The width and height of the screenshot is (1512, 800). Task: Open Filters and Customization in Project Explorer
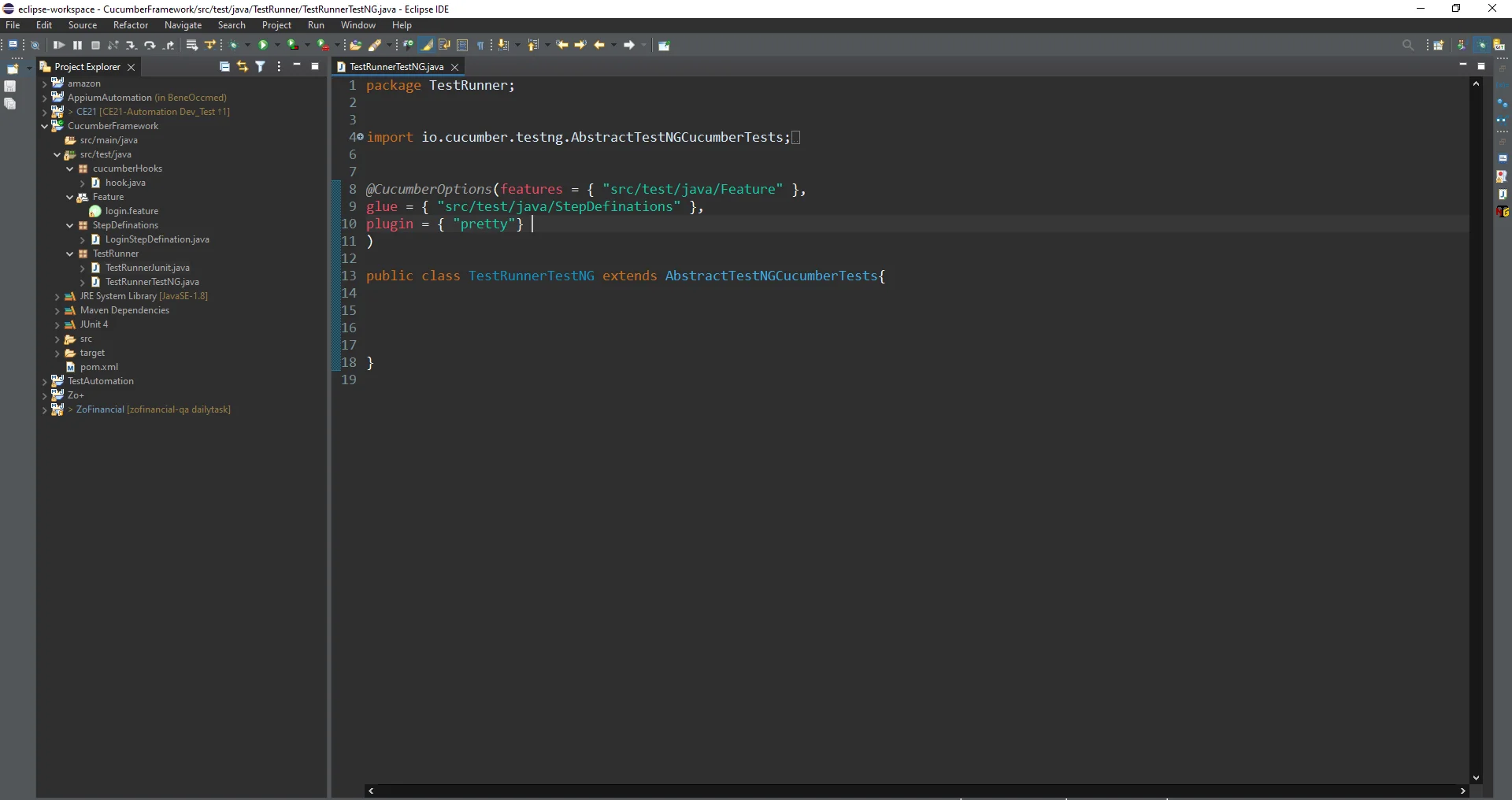pyautogui.click(x=261, y=67)
